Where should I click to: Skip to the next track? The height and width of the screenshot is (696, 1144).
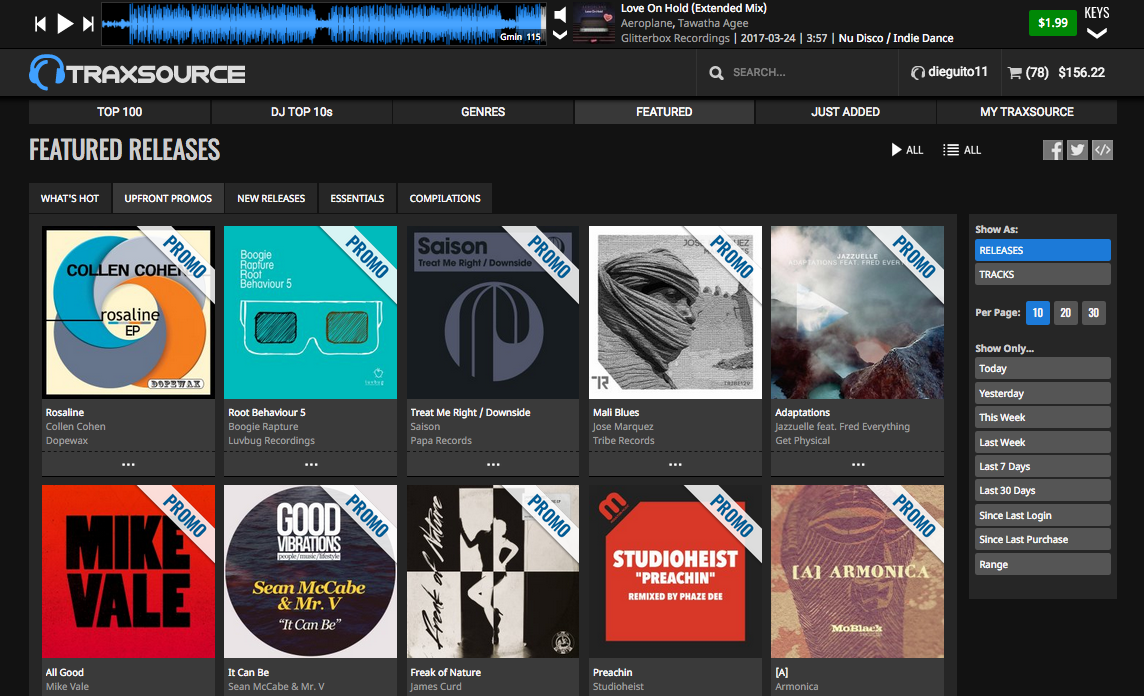89,24
